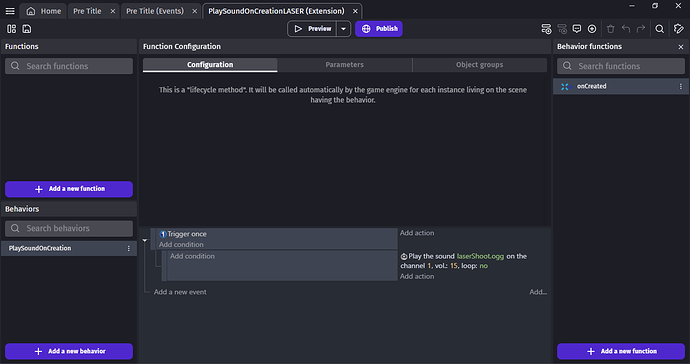Collapse the Trigger once event arrow
This screenshot has height=364, width=690.
click(x=145, y=240)
